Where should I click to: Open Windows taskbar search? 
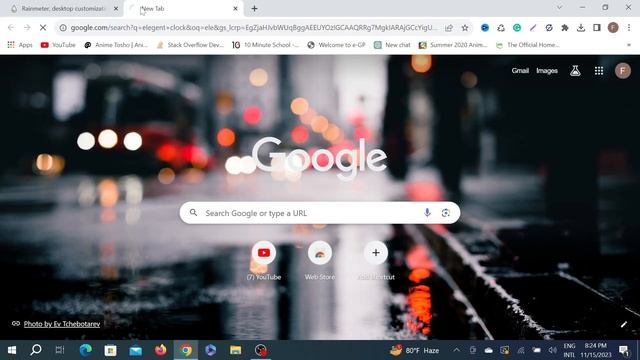[36, 350]
